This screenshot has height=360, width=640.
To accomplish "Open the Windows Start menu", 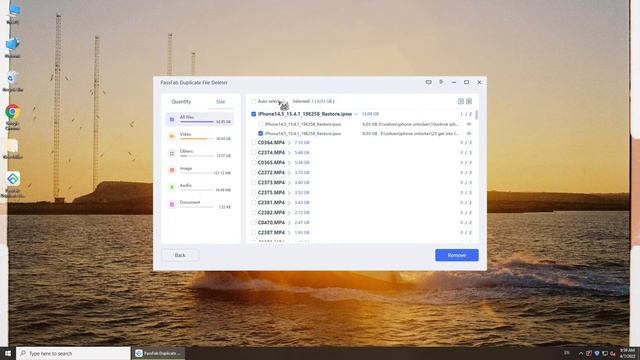I will click(8, 353).
